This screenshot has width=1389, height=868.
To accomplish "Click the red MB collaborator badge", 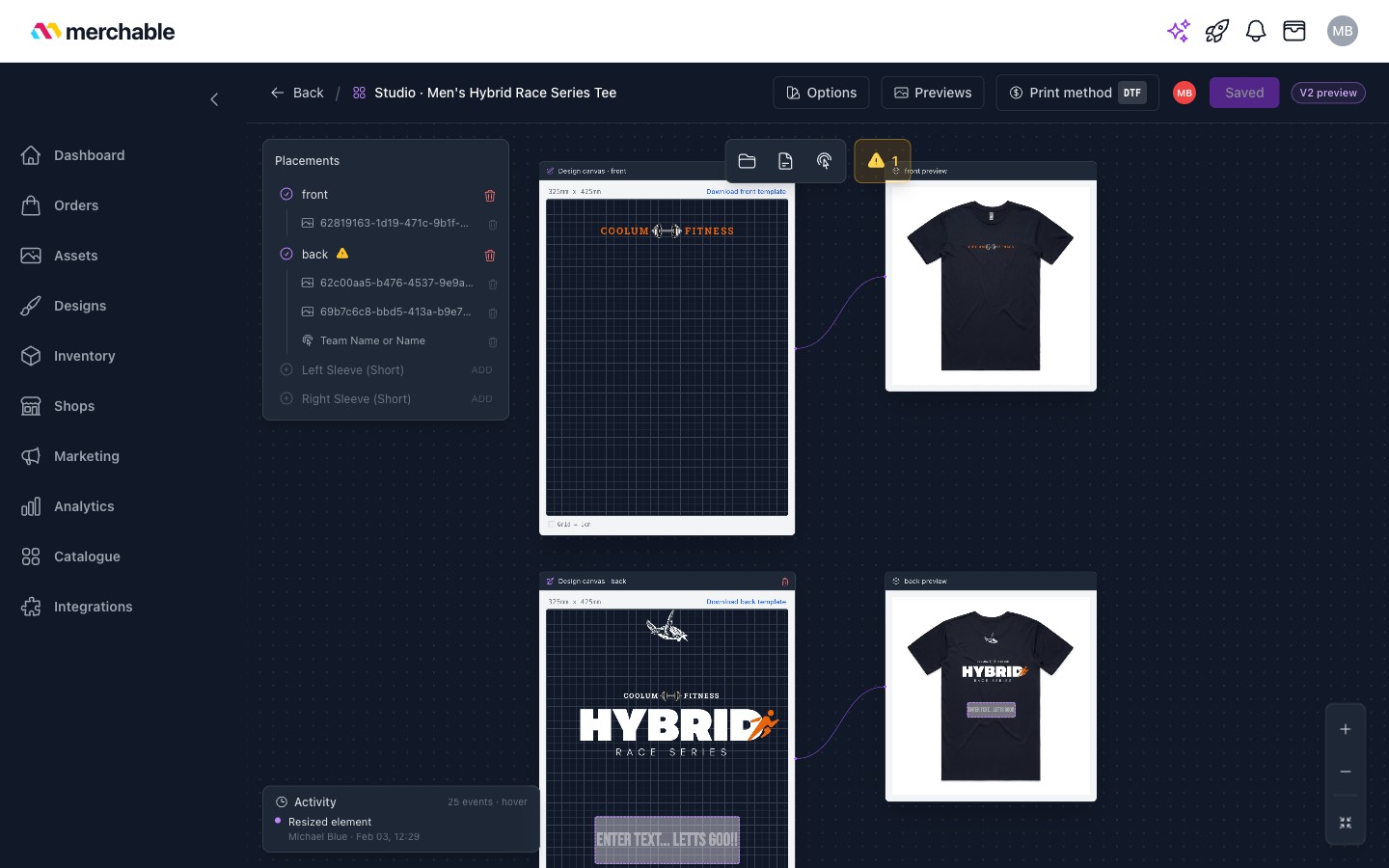I will pyautogui.click(x=1185, y=93).
